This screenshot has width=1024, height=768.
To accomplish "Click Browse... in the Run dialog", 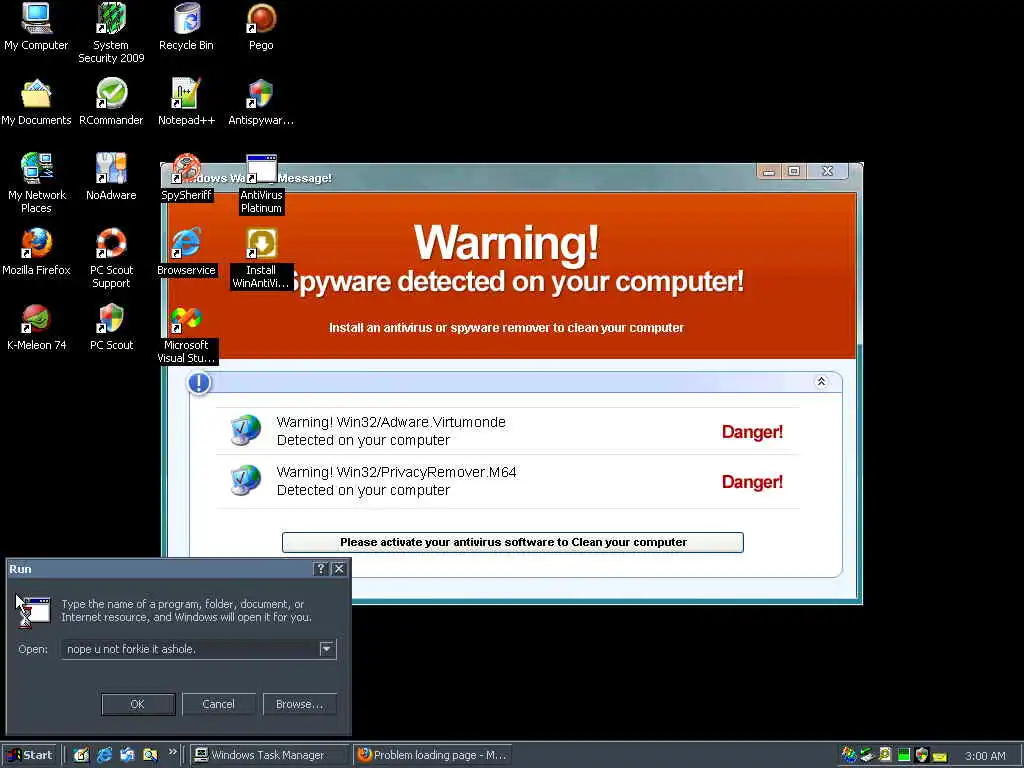I will coord(299,704).
